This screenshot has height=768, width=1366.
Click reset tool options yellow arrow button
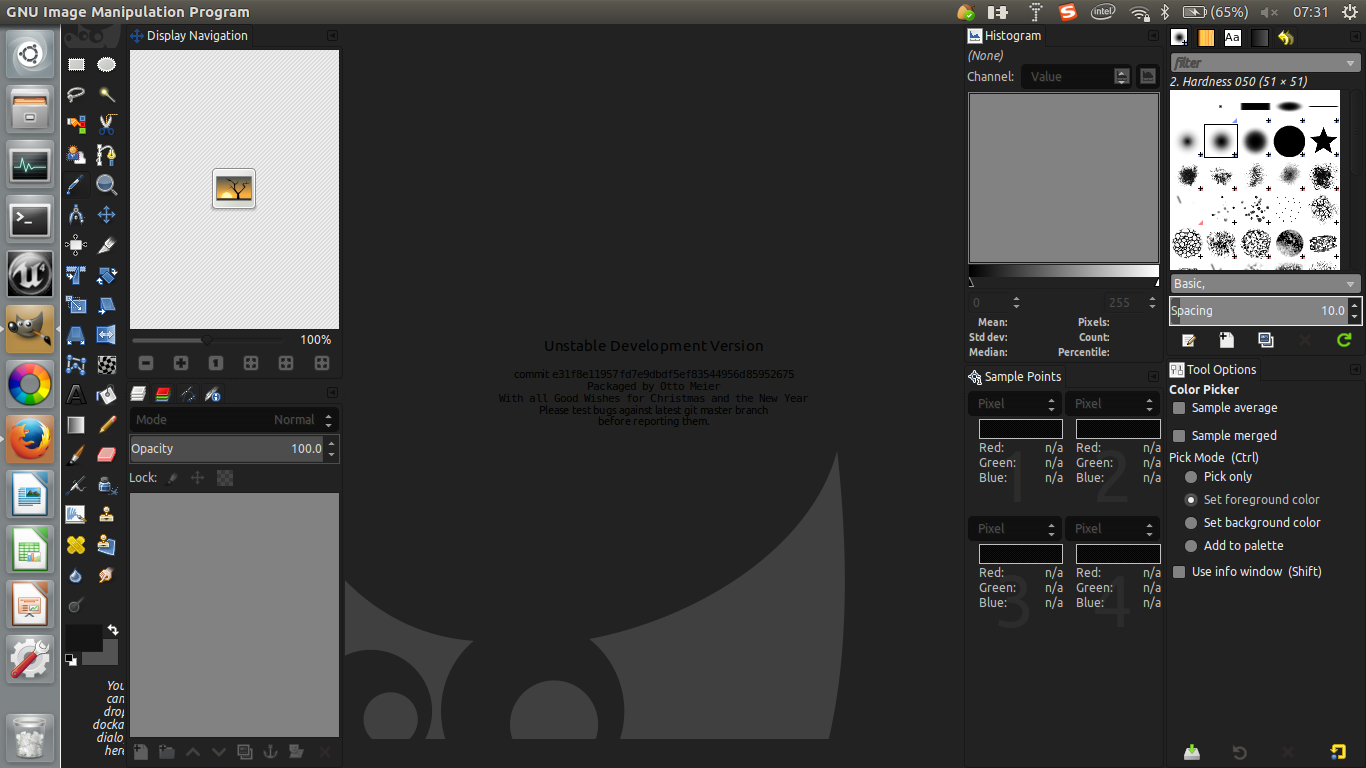[1337, 752]
